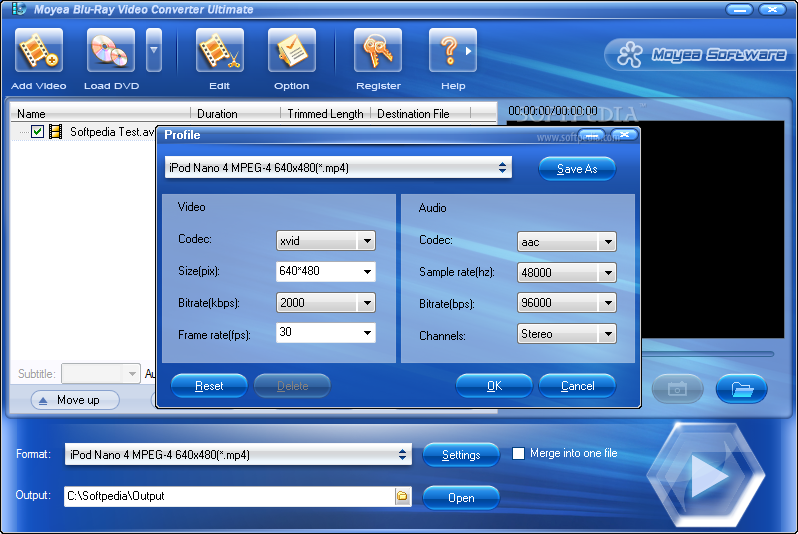Open the Edit filmstrip scissors tool
Screen dimensions: 798x534
pos(220,50)
